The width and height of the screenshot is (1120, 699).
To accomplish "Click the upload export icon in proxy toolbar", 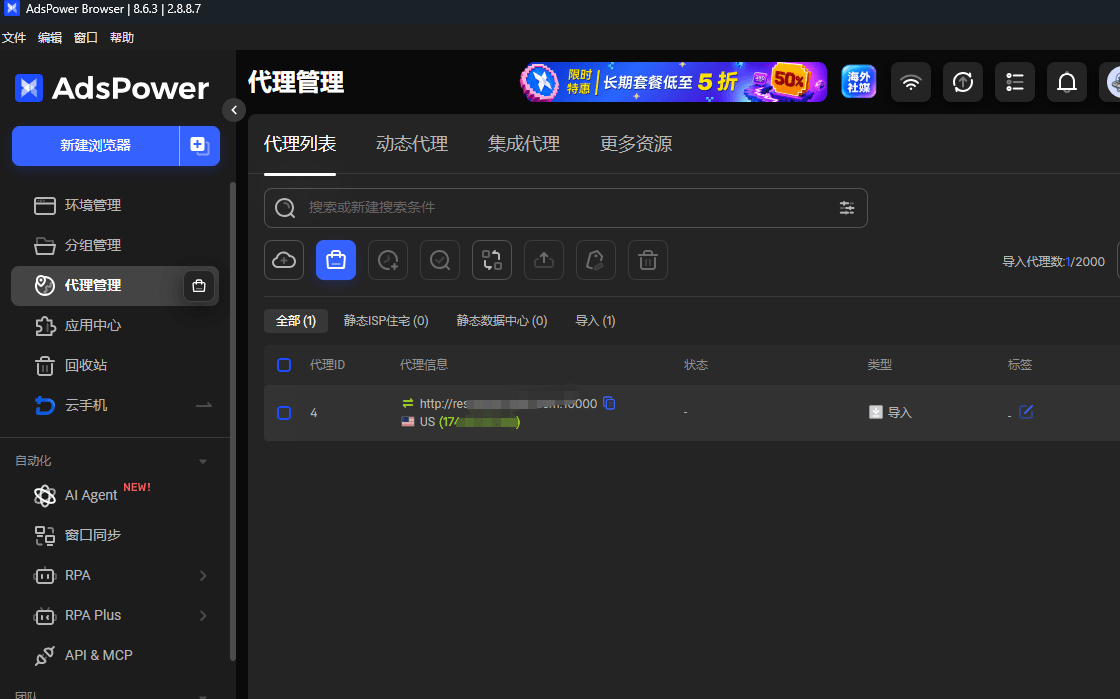I will pyautogui.click(x=544, y=260).
